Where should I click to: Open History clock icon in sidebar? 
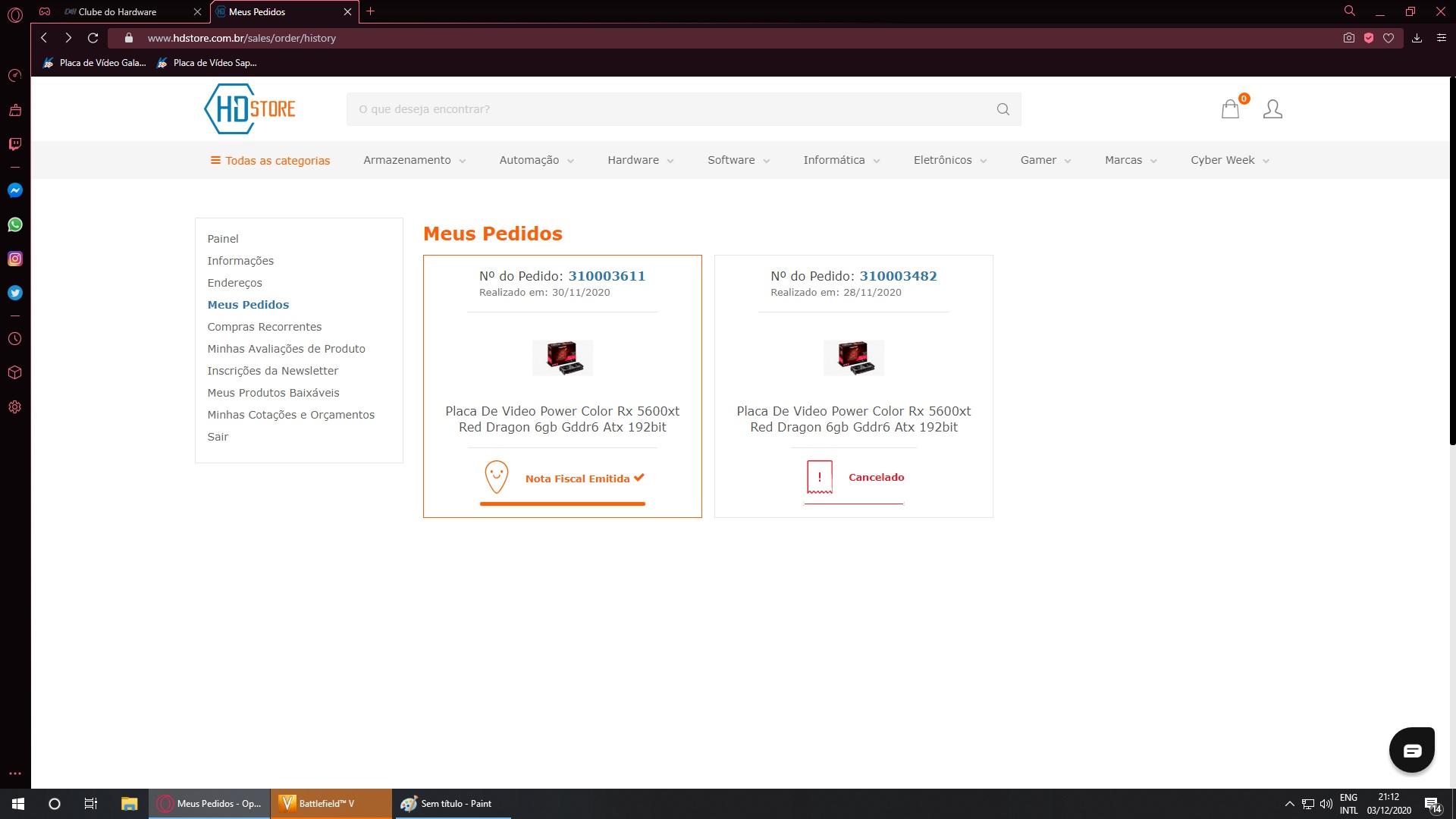(15, 339)
